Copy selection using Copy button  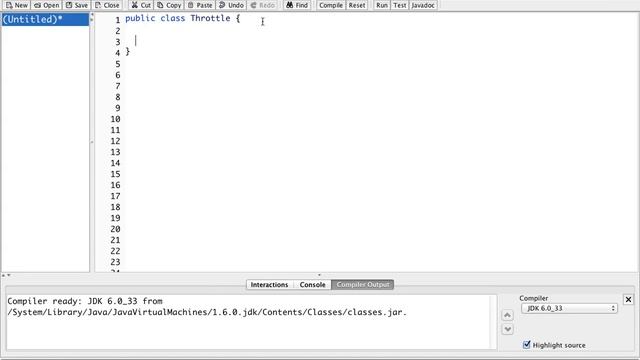point(169,5)
